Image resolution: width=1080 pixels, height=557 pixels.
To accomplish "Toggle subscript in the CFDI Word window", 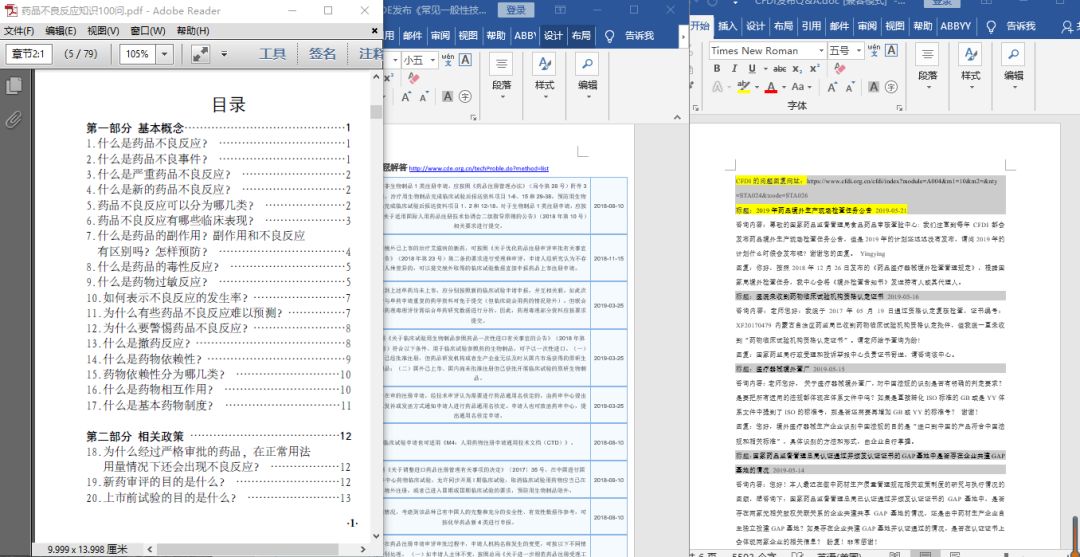I will click(797, 69).
